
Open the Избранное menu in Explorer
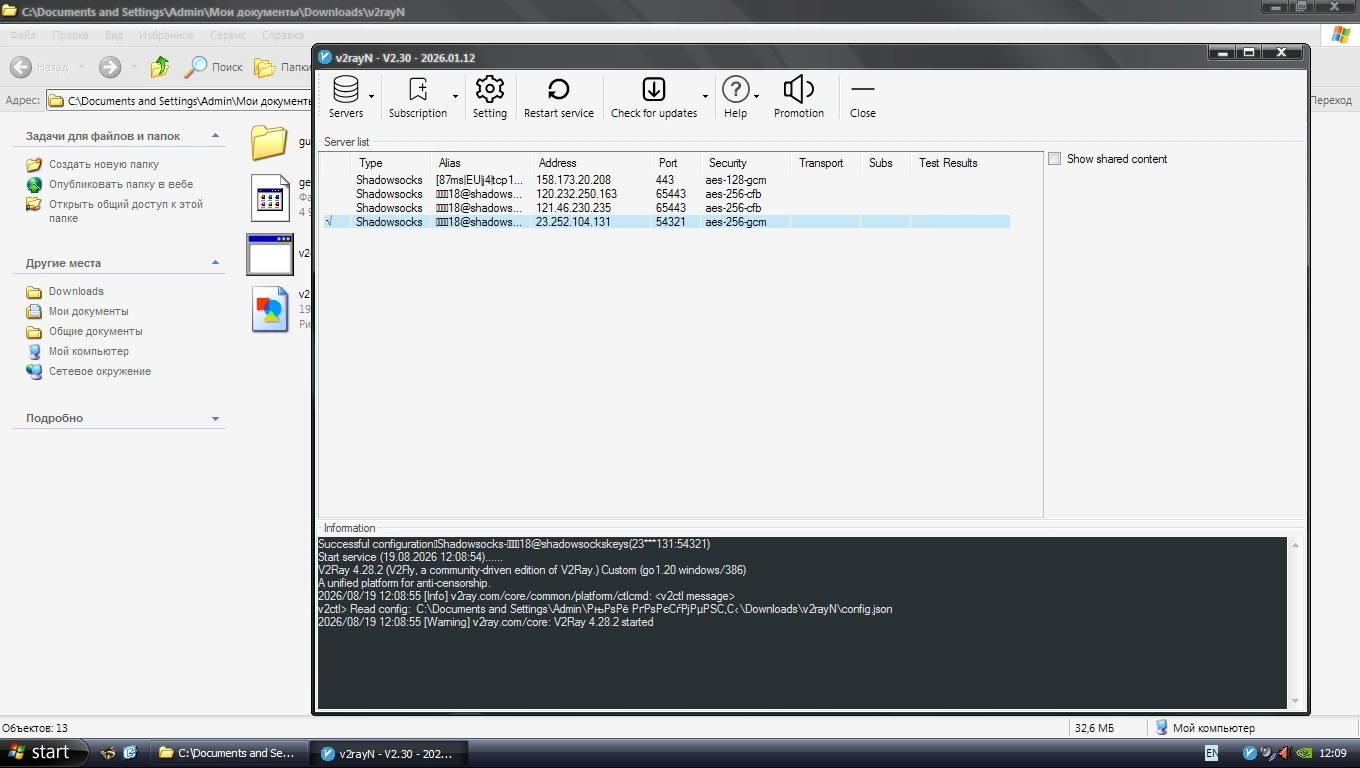tap(166, 35)
